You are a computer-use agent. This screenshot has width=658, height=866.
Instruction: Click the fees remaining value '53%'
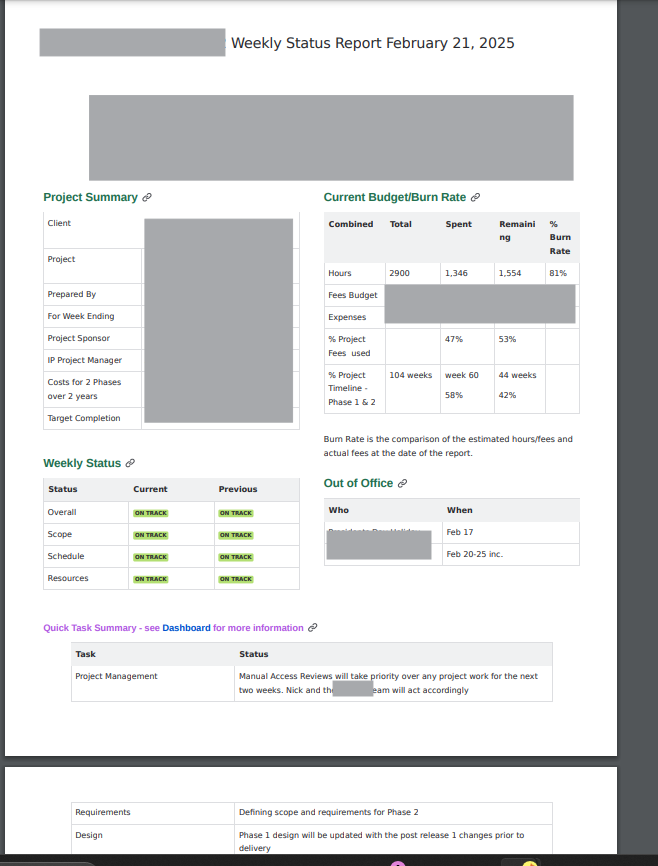(507, 339)
